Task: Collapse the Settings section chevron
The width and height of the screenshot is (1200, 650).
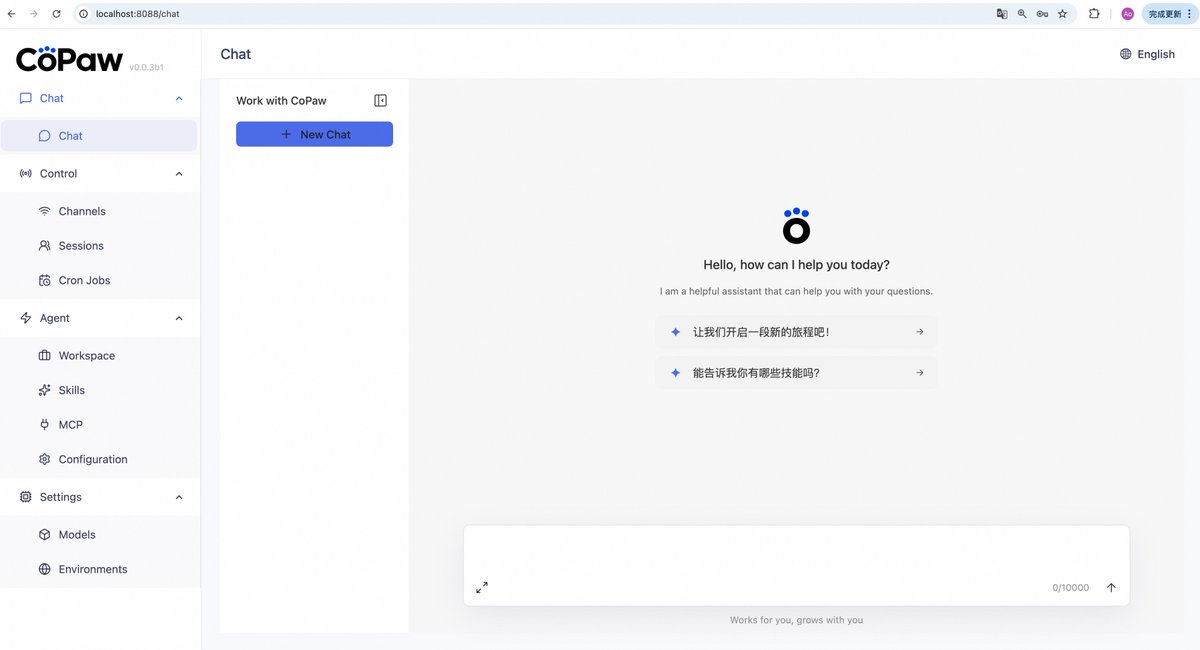Action: 178,496
